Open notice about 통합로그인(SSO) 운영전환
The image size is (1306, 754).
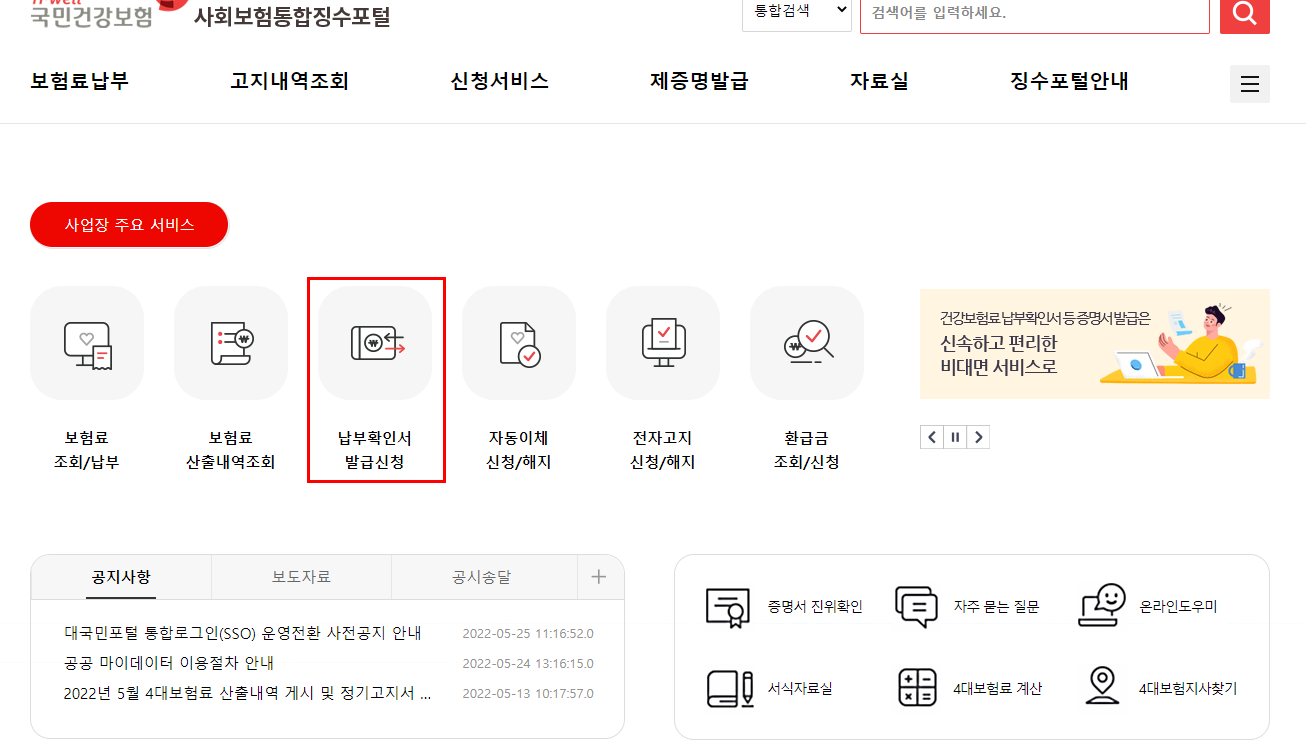pos(243,633)
